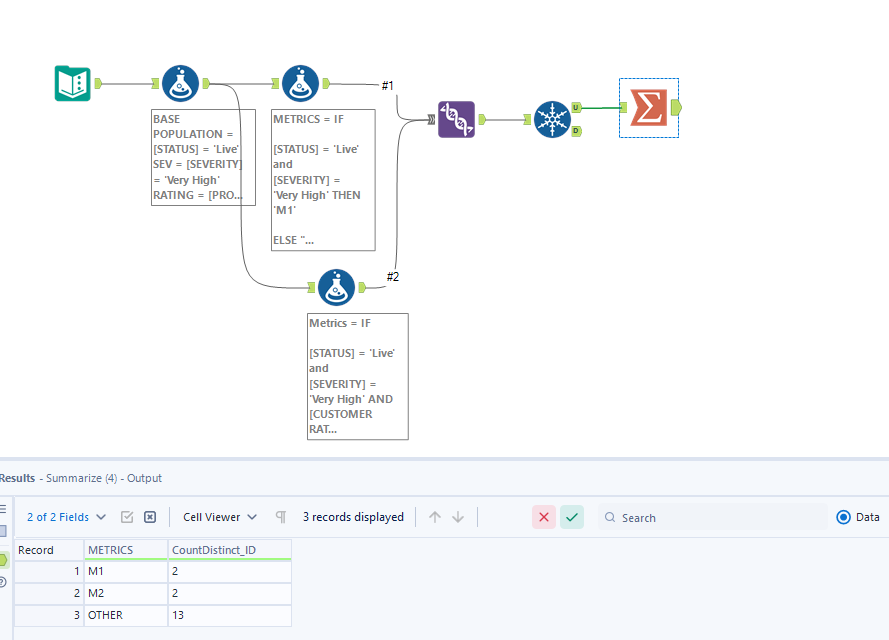This screenshot has width=889, height=640.
Task: Click the Formula tool labeled #1
Action: coord(300,83)
